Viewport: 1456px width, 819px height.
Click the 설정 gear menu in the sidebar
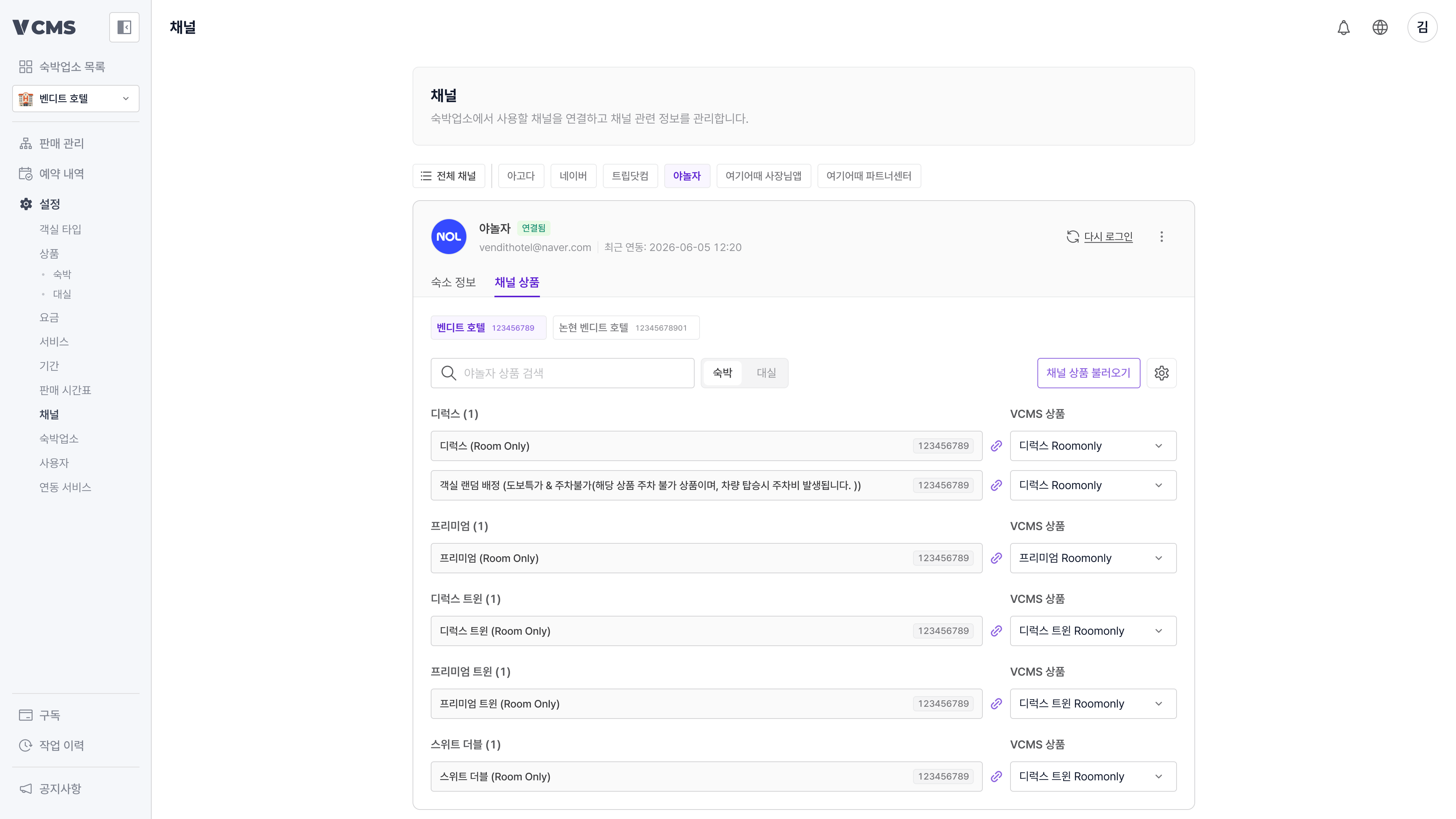point(39,204)
